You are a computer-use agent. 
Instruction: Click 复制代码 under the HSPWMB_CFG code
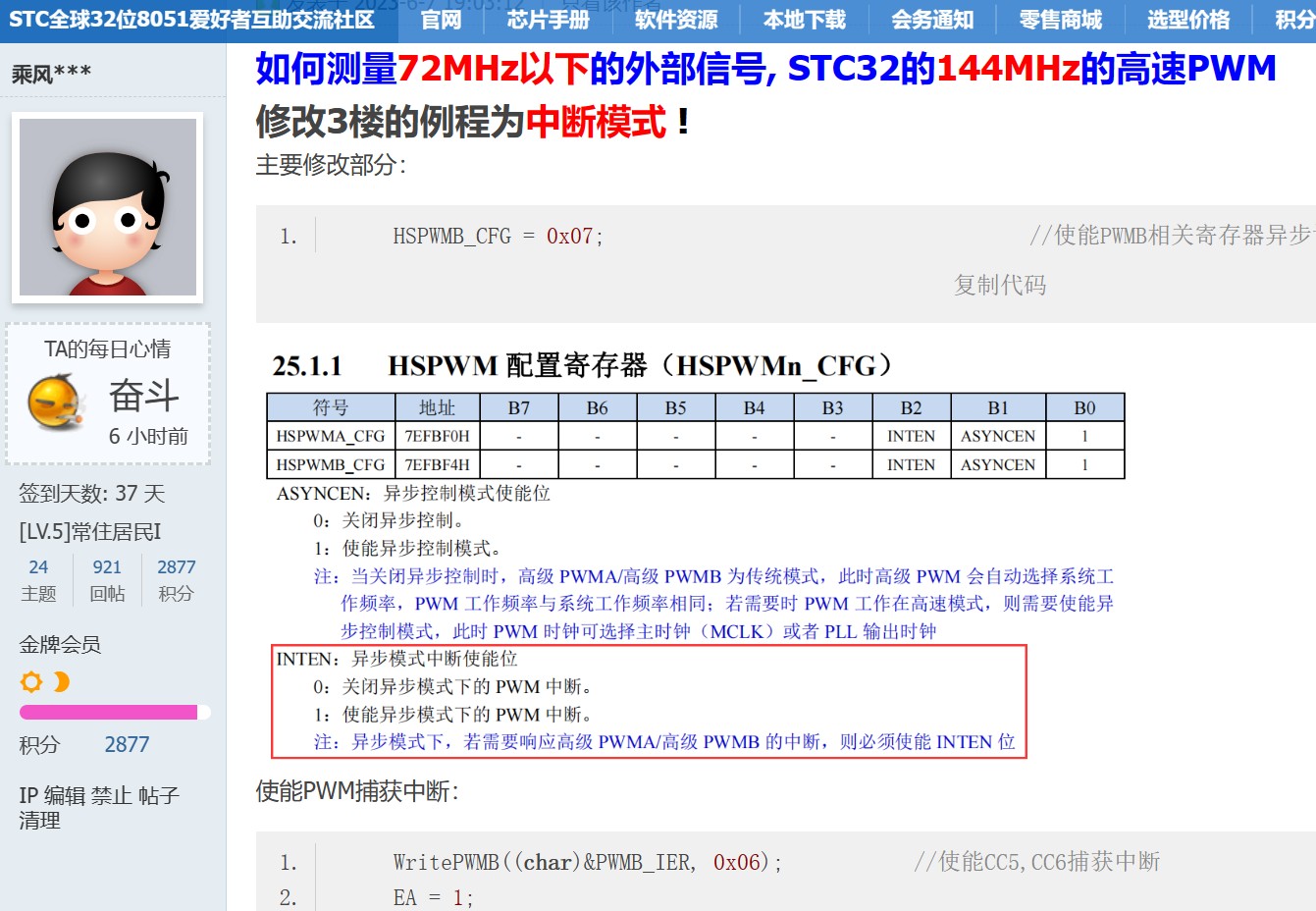click(x=1000, y=285)
